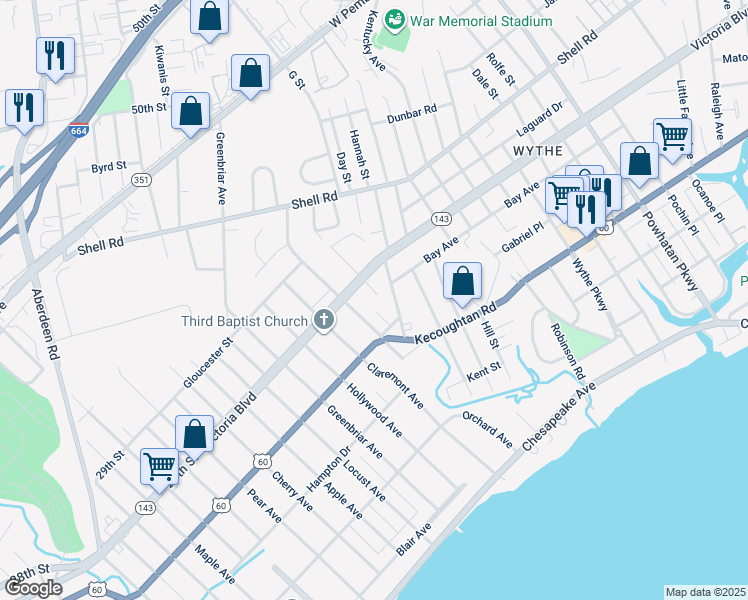Viewport: 748px width, 600px height.
Task: Click the Gabriel Pl street label
Action: (x=522, y=237)
